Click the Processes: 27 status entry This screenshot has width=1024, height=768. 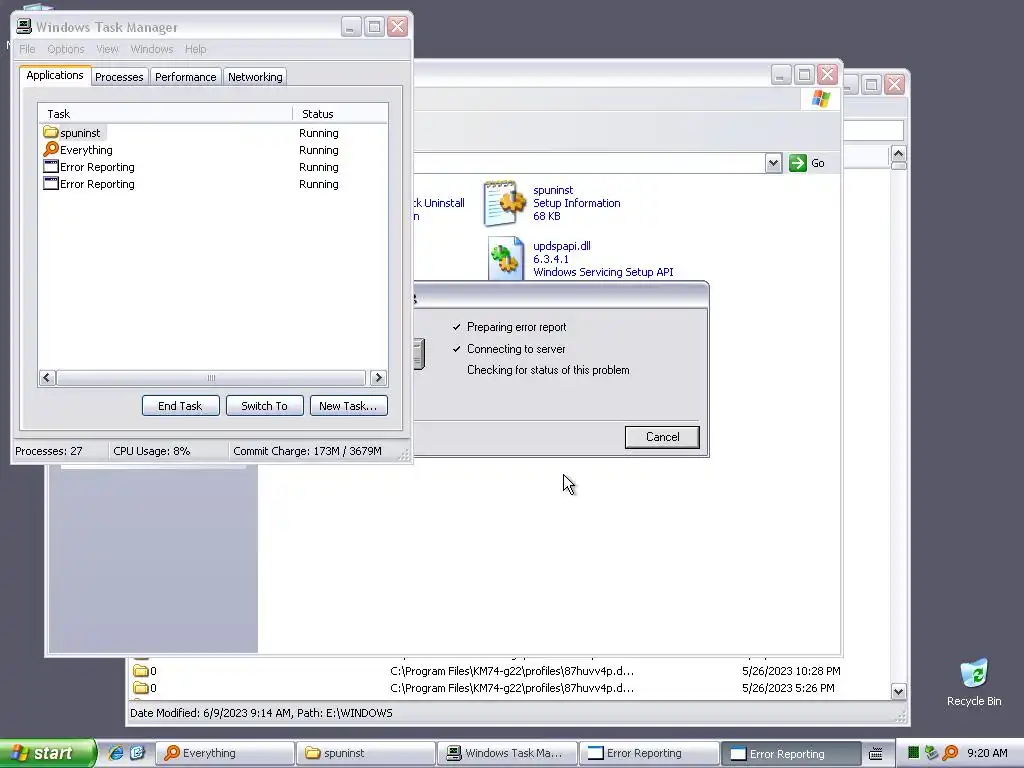pyautogui.click(x=49, y=451)
